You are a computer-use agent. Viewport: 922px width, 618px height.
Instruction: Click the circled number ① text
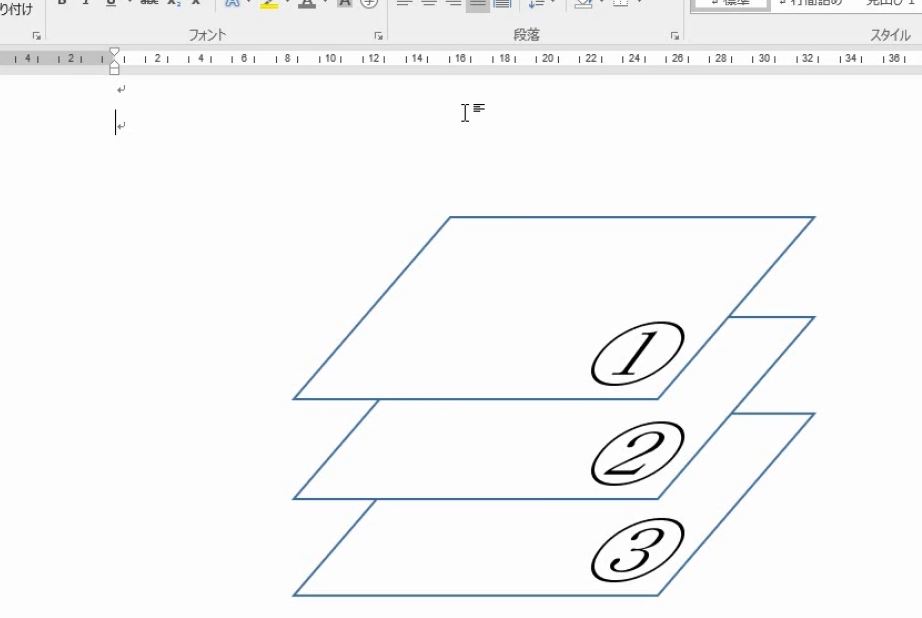(x=637, y=353)
